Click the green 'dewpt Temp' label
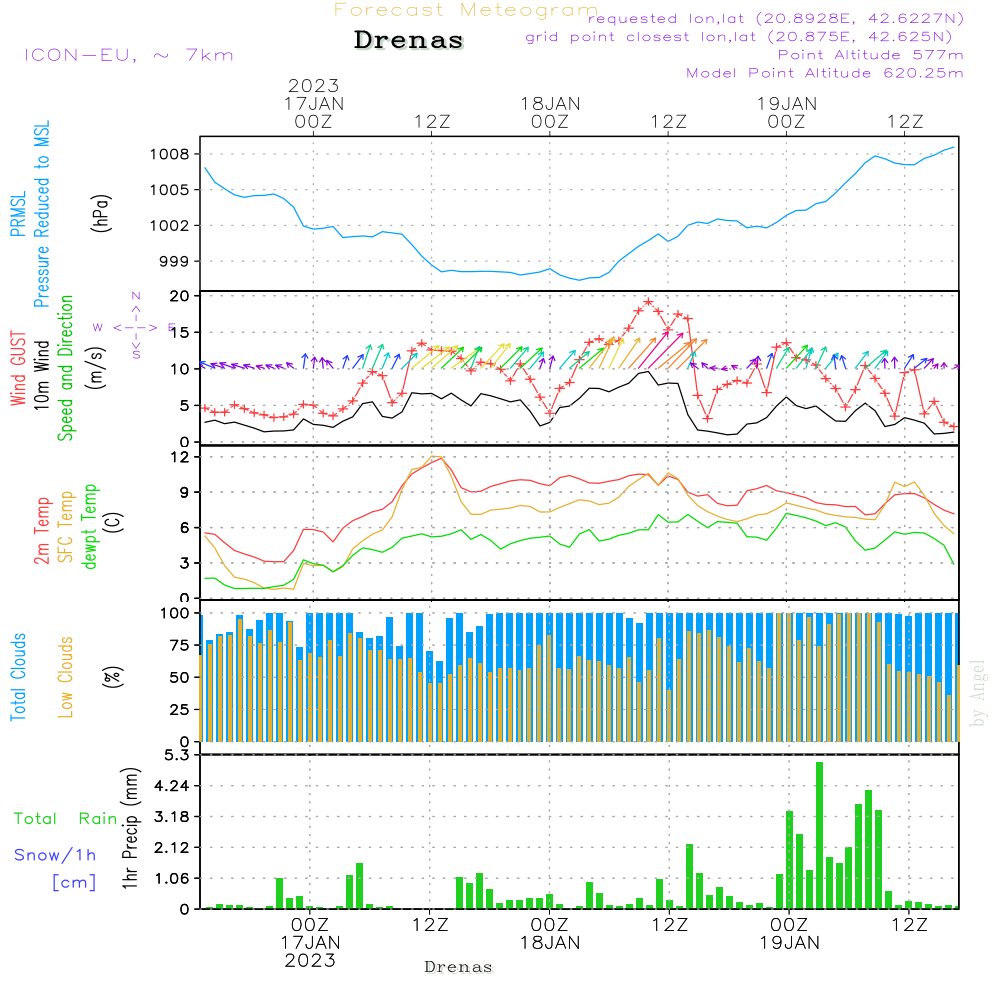The image size is (1000, 1000). [x=89, y=526]
